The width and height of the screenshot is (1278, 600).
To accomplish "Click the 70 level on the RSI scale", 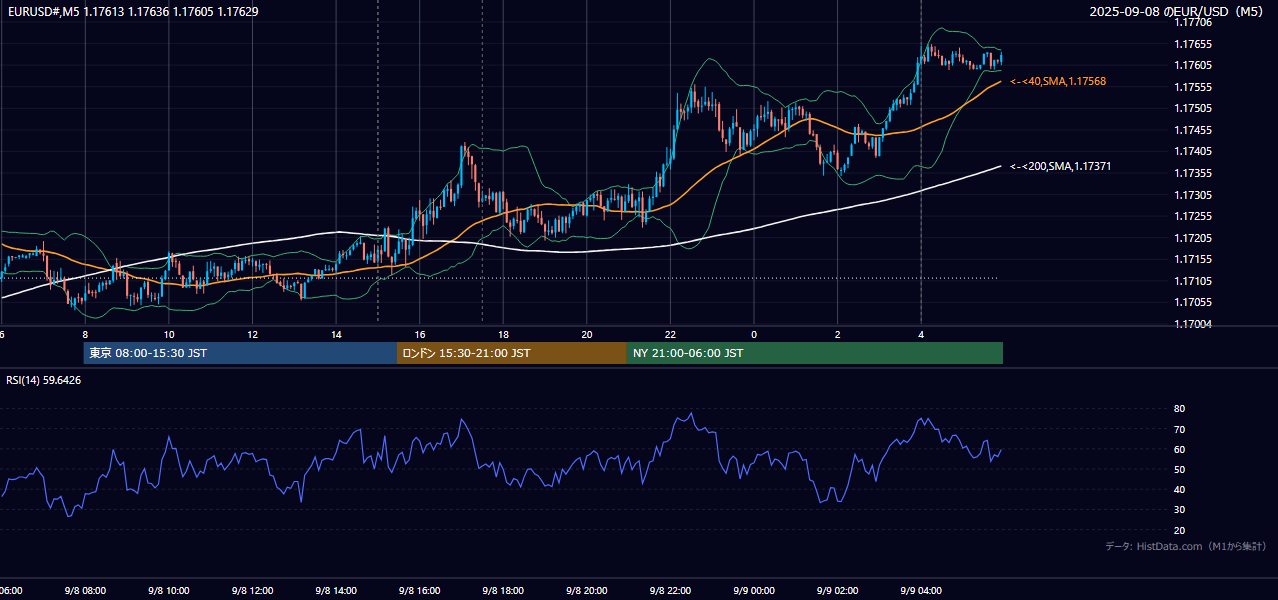I will (x=1179, y=429).
